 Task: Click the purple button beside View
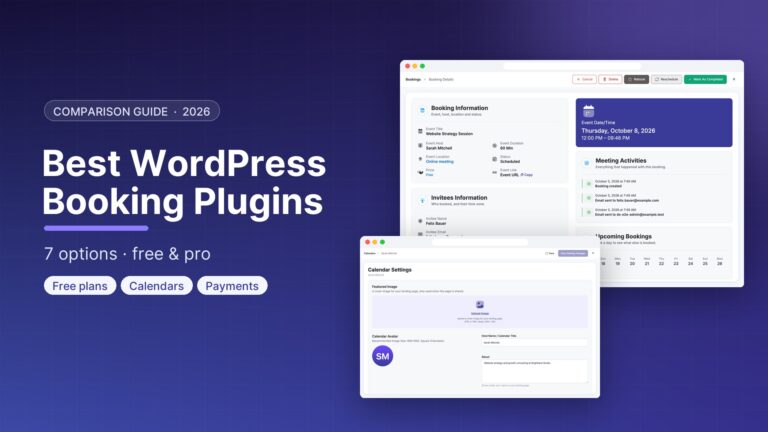point(573,253)
